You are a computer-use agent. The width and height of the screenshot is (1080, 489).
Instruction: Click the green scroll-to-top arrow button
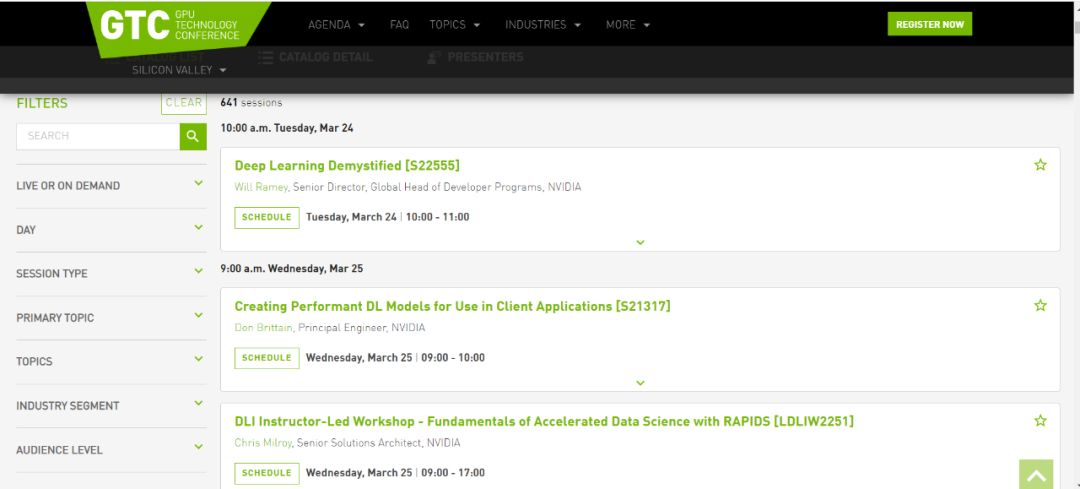pyautogui.click(x=1036, y=474)
